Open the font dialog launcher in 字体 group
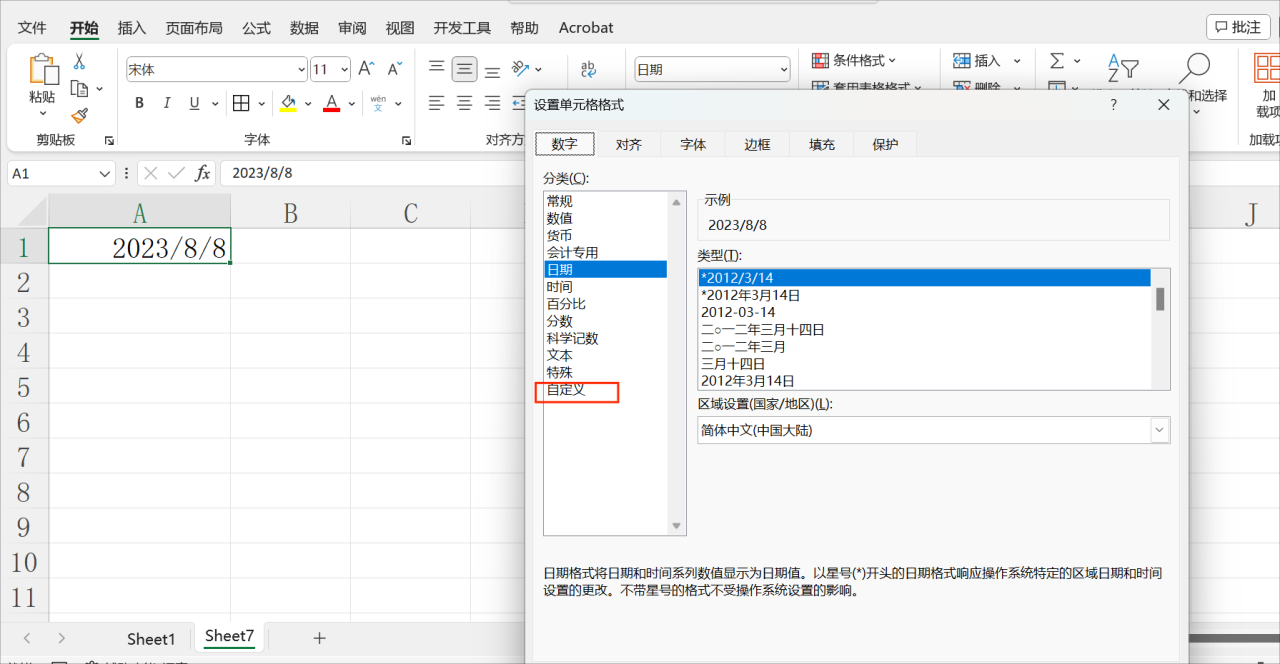 pyautogui.click(x=407, y=141)
